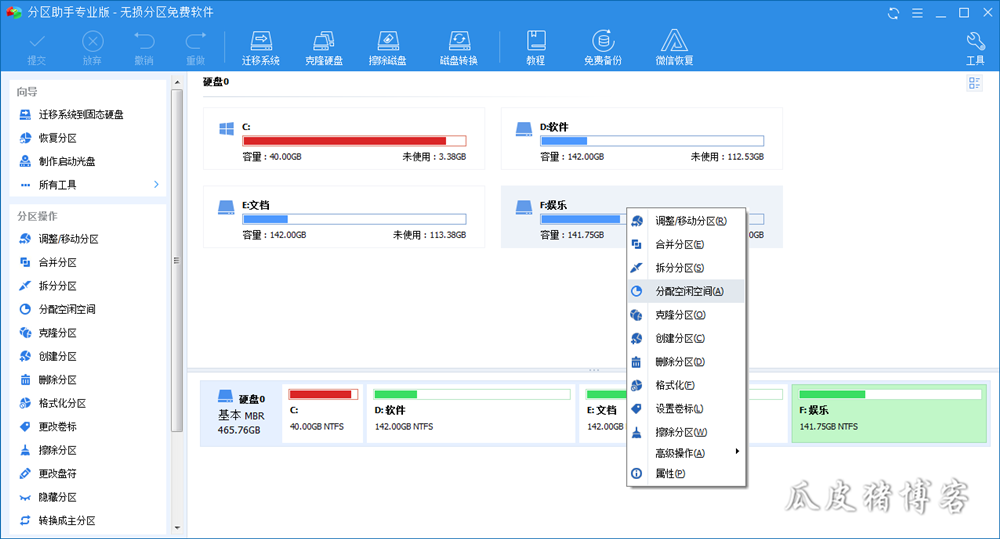The image size is (1000, 539).
Task: Open the 工具 wrench icon
Action: click(x=975, y=47)
